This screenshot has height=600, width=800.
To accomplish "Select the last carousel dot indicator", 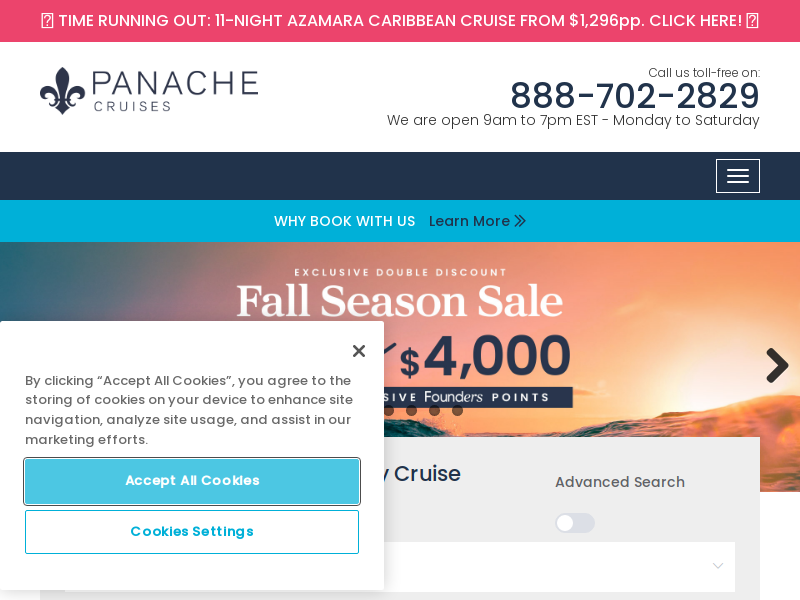I will point(457,411).
